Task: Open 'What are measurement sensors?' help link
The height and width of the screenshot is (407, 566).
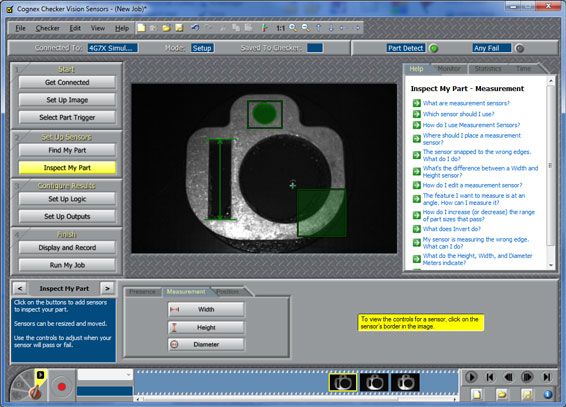Action: [466, 103]
